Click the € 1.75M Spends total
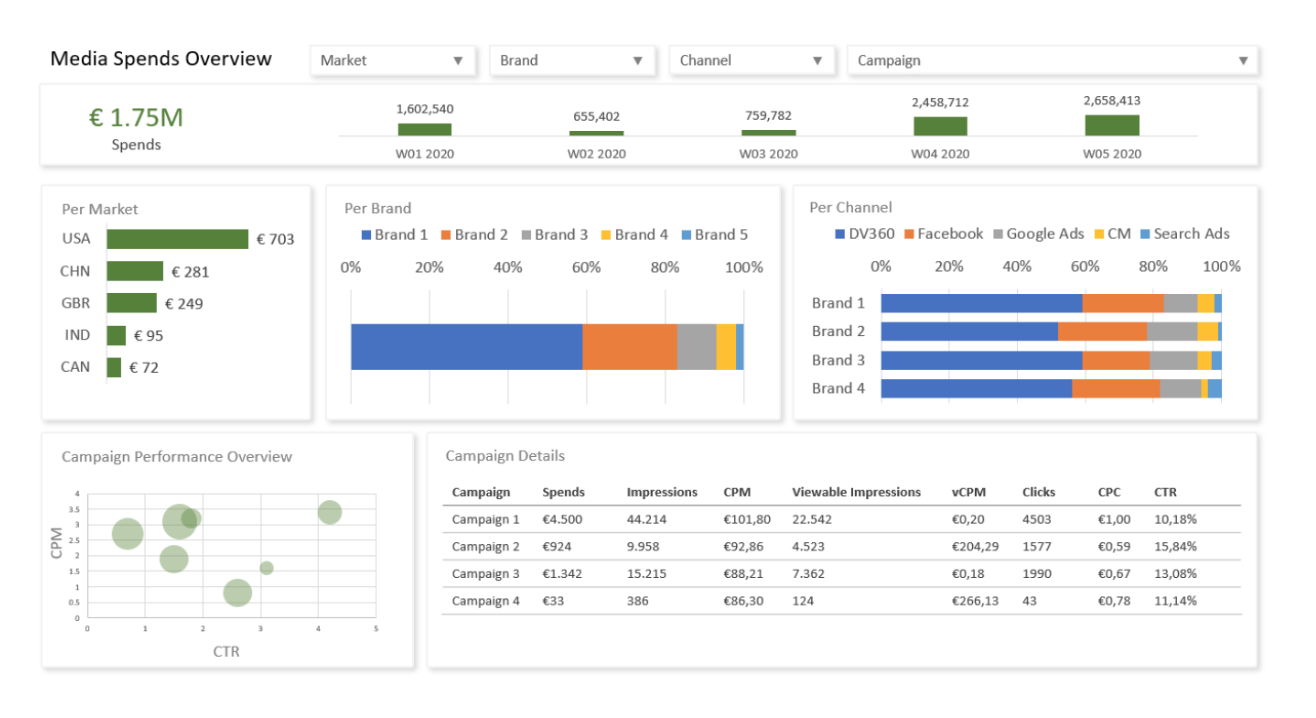Viewport: 1316px width, 718px height. [136, 118]
